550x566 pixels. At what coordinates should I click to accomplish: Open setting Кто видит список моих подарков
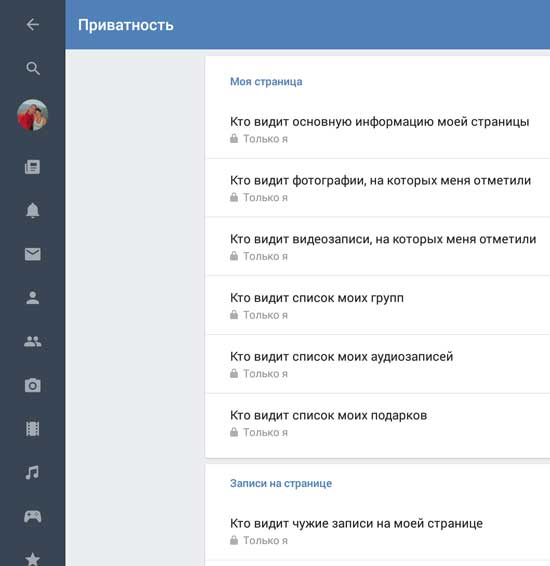377,423
